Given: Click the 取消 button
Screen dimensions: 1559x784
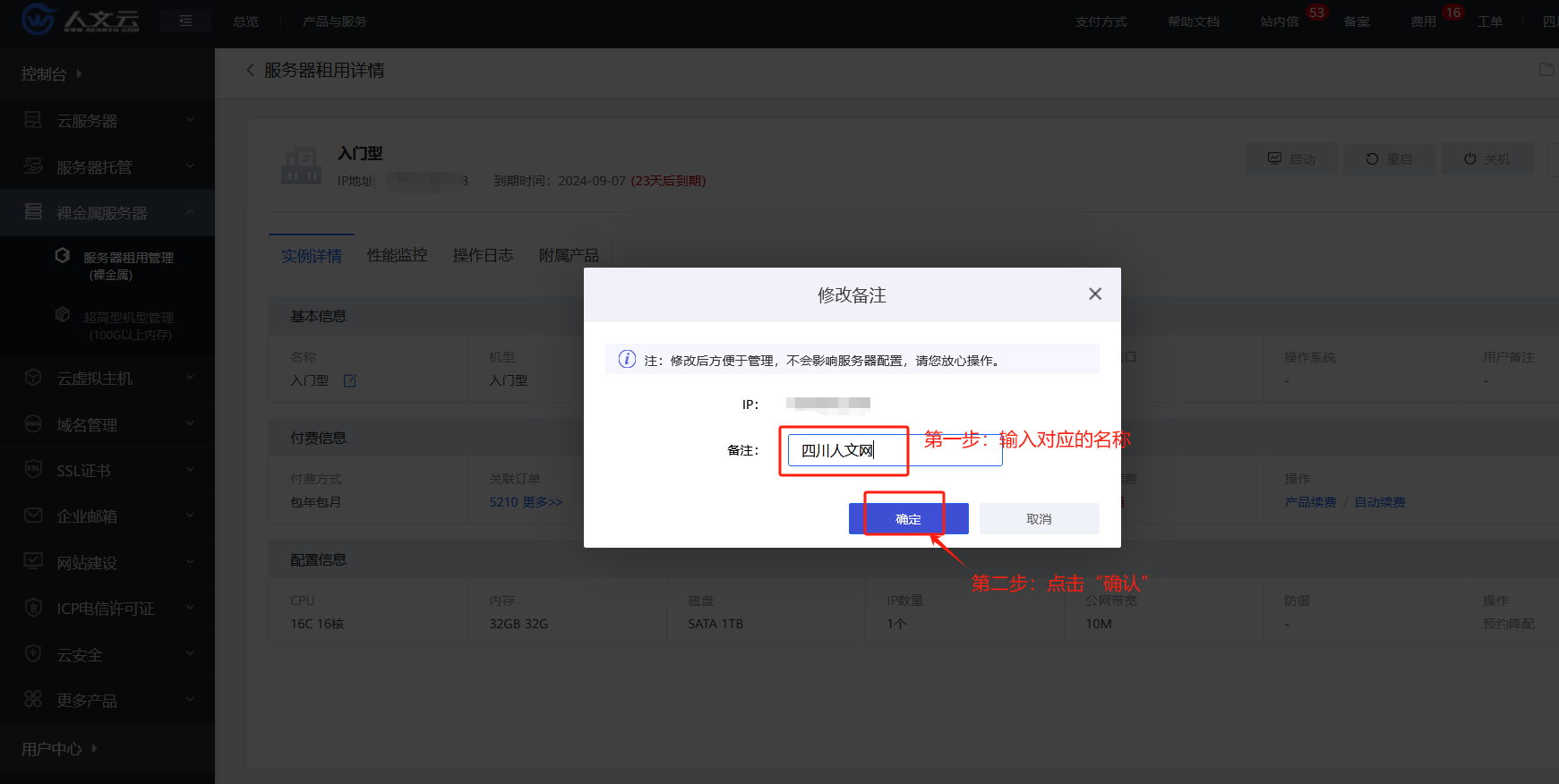Looking at the screenshot, I should [1039, 519].
